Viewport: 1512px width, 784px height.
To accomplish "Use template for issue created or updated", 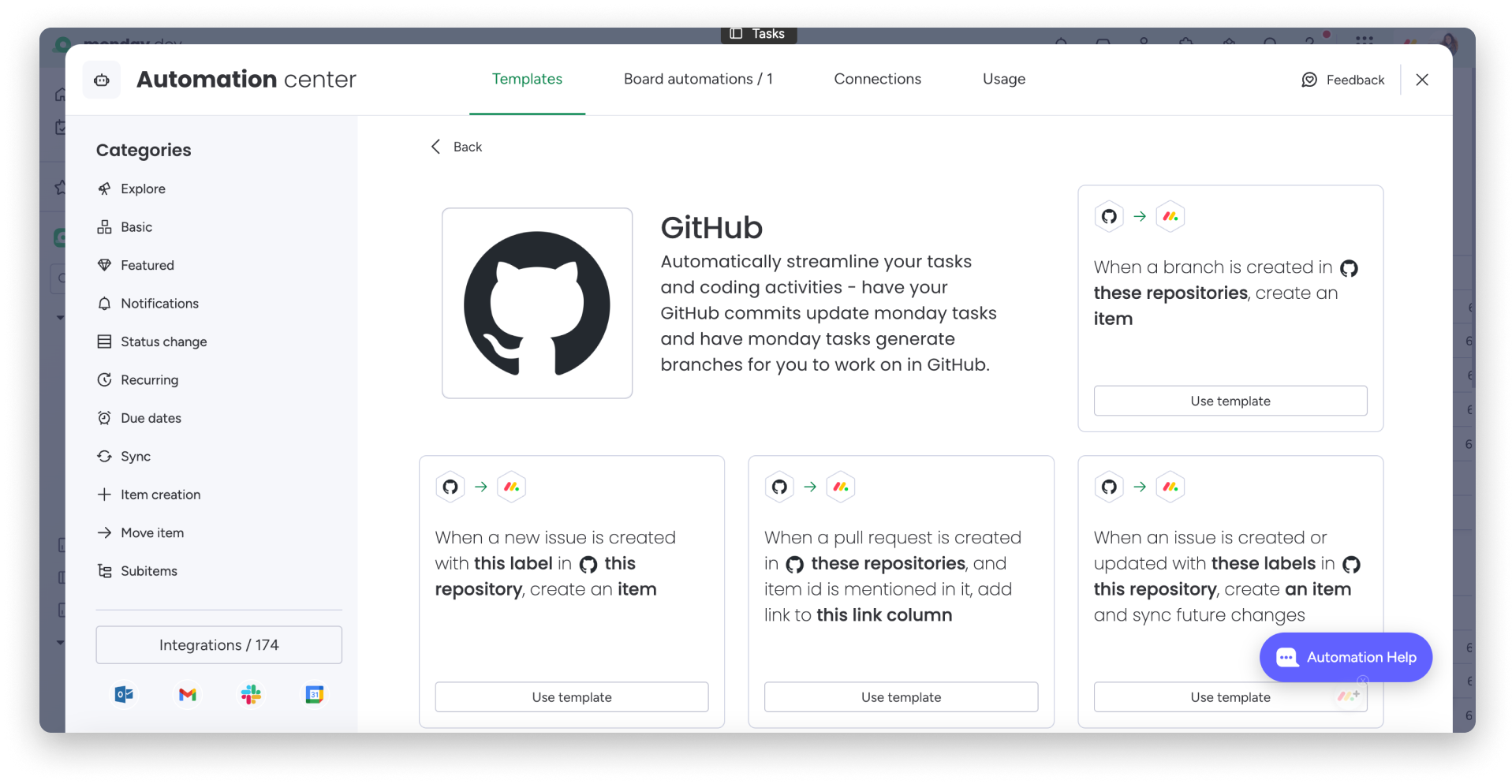I will pyautogui.click(x=1230, y=697).
